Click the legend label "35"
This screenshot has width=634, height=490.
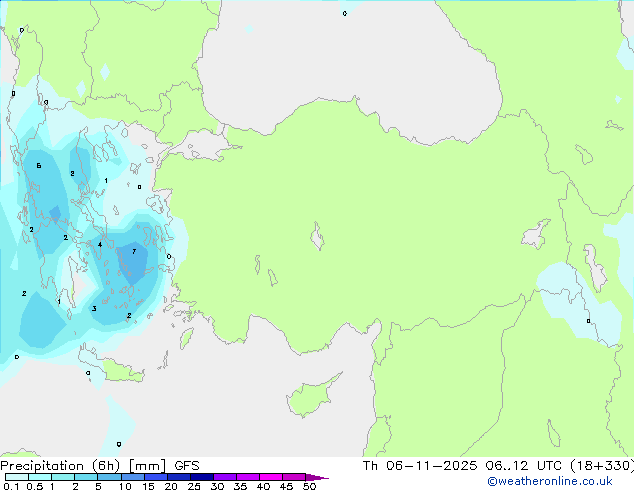tap(240, 486)
